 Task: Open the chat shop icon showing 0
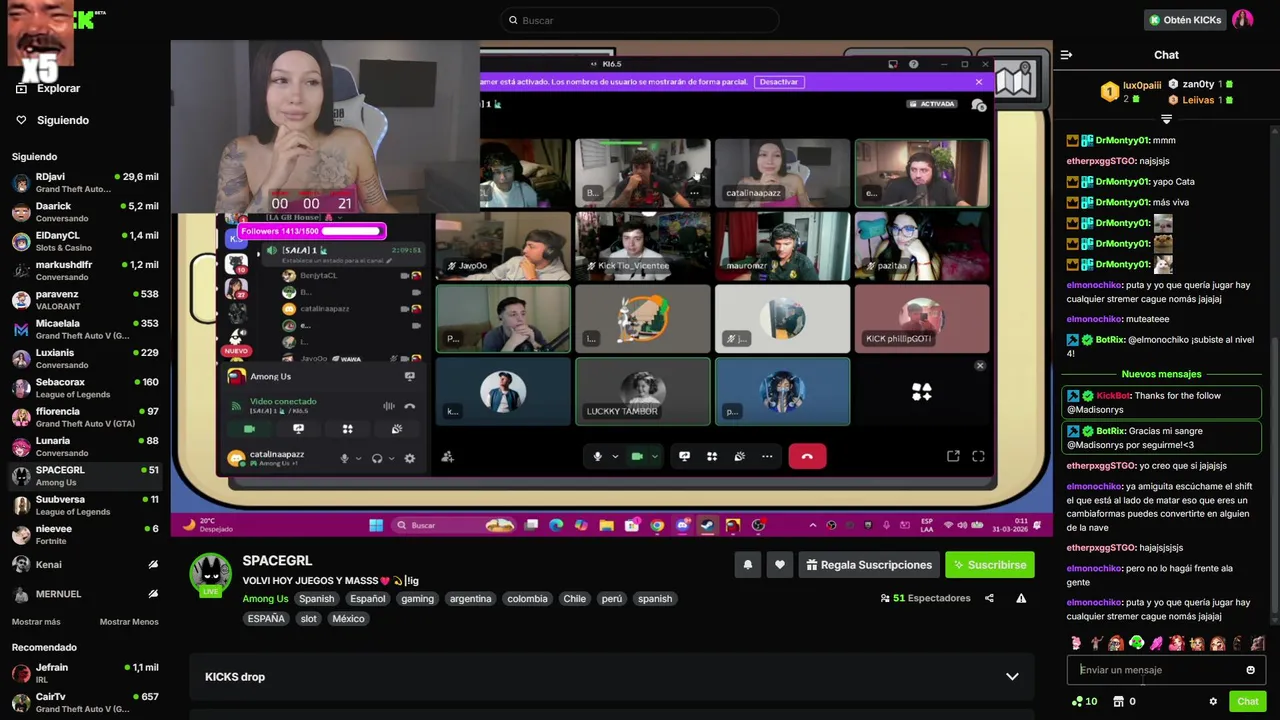point(1124,702)
